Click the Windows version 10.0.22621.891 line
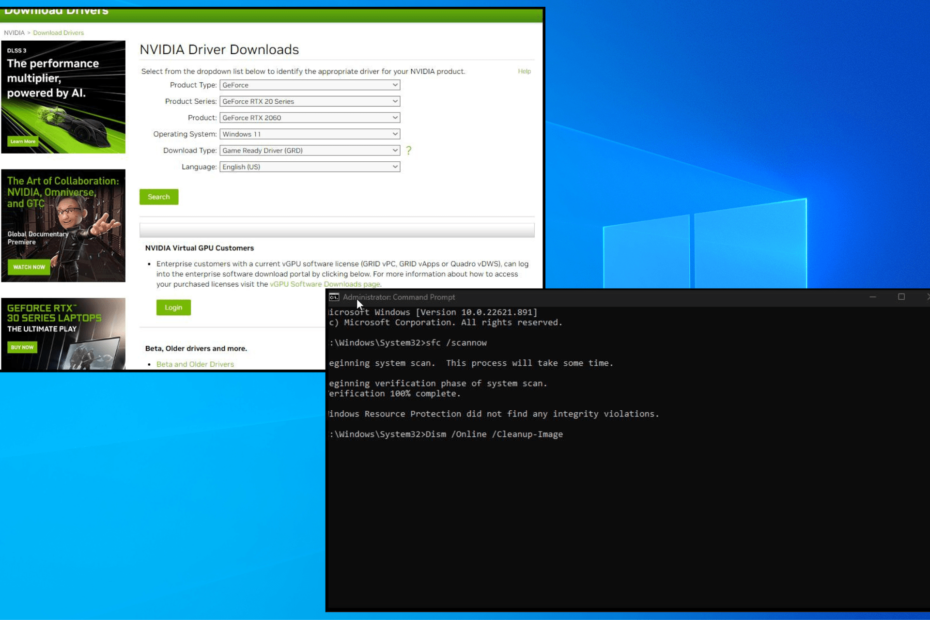 [x=433, y=312]
